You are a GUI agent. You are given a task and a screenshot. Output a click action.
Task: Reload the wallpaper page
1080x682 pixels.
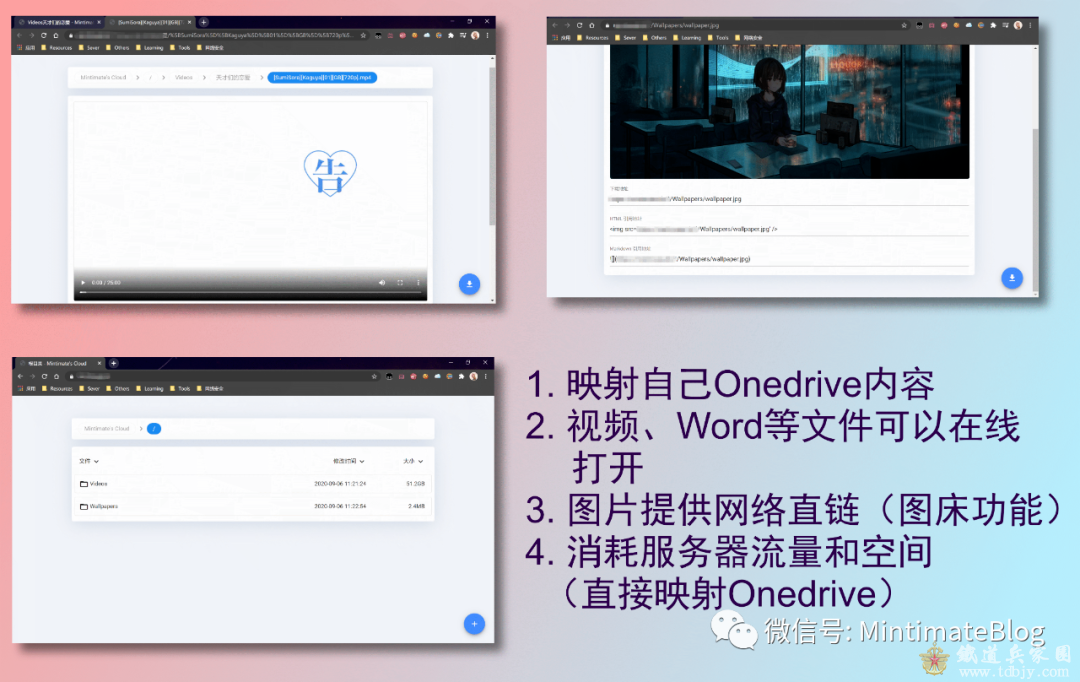(x=579, y=25)
